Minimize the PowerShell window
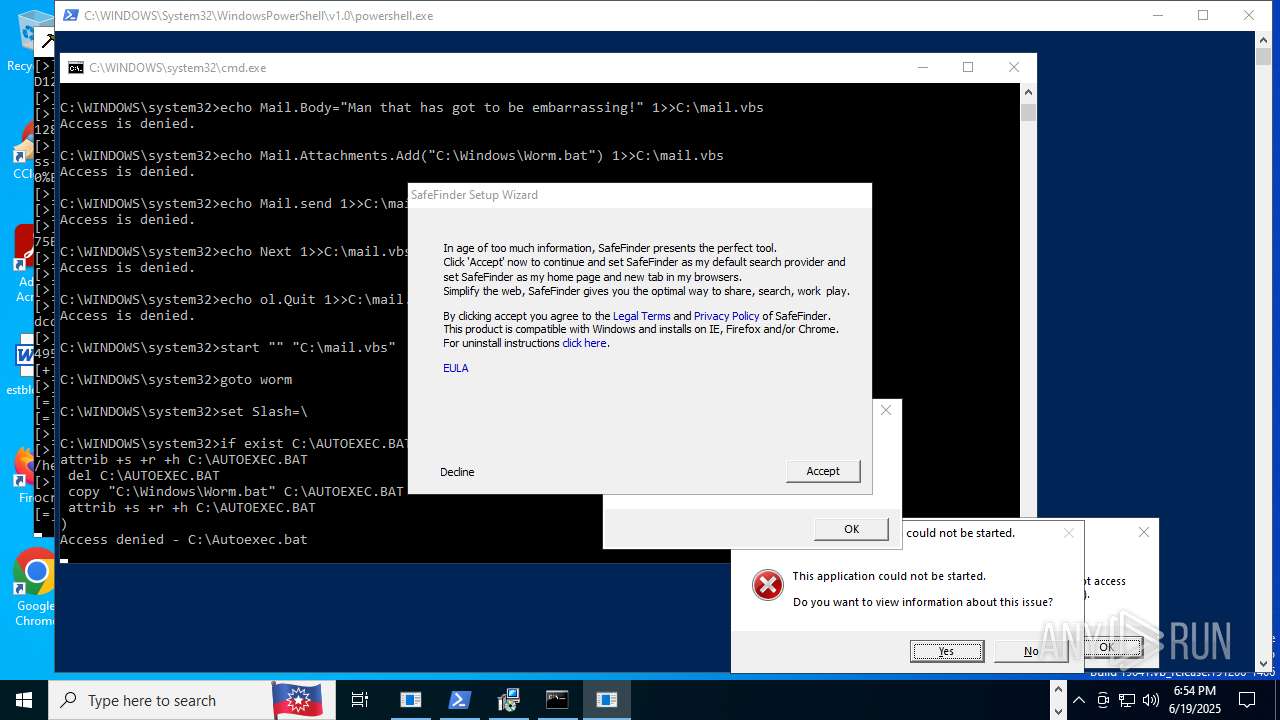The width and height of the screenshot is (1280, 720). [1158, 15]
